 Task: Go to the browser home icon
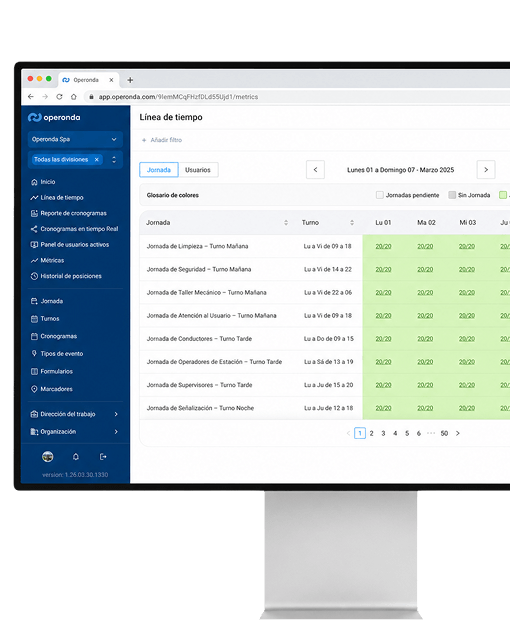pyautogui.click(x=74, y=97)
